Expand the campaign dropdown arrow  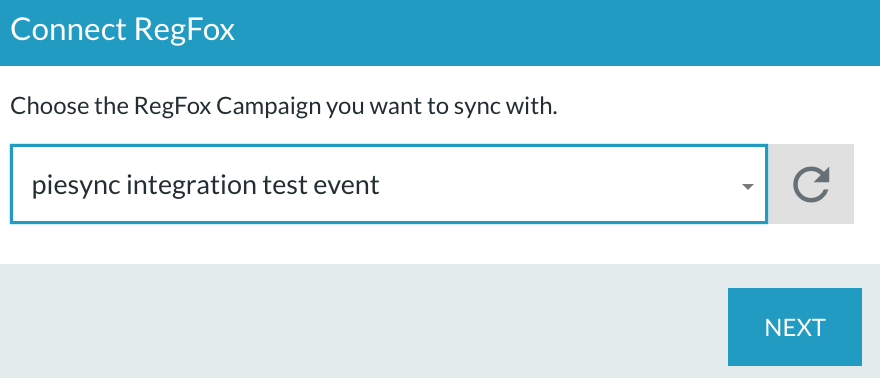click(747, 187)
